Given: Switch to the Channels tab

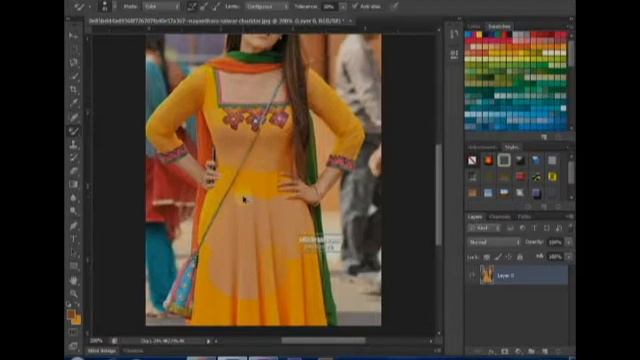Looking at the screenshot, I should click(500, 217).
